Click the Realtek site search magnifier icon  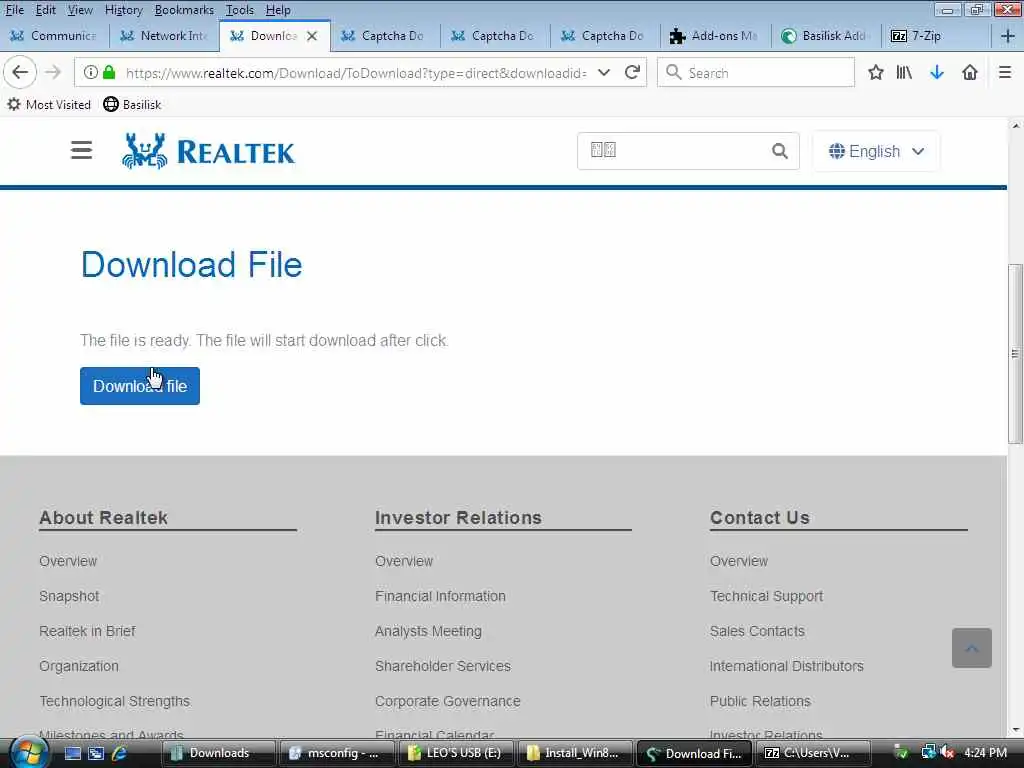780,151
